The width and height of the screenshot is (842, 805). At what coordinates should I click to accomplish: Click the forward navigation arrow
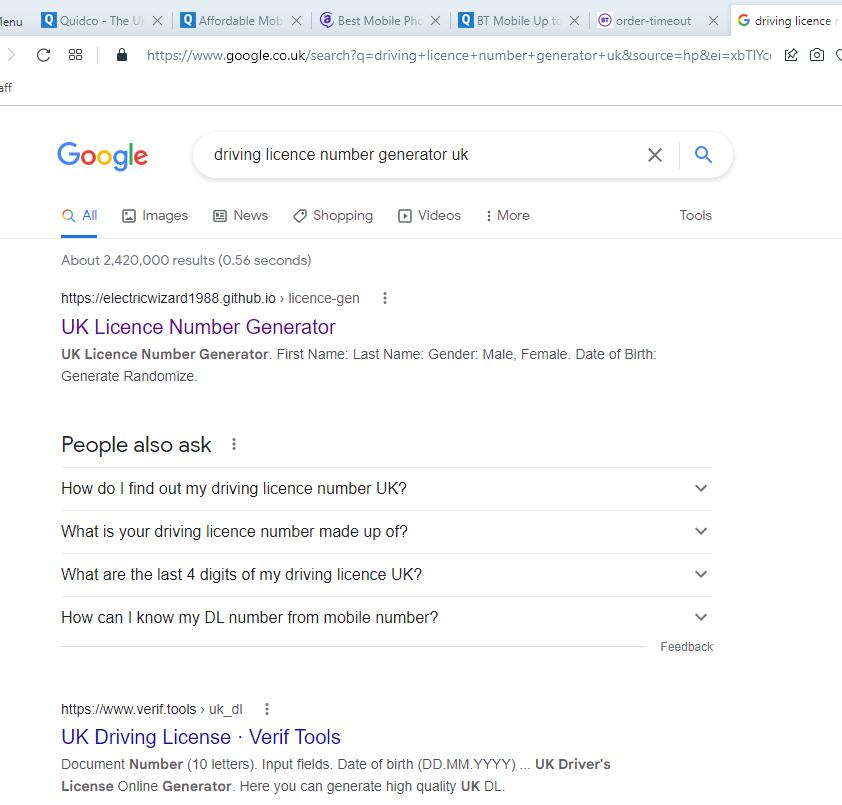click(x=11, y=55)
